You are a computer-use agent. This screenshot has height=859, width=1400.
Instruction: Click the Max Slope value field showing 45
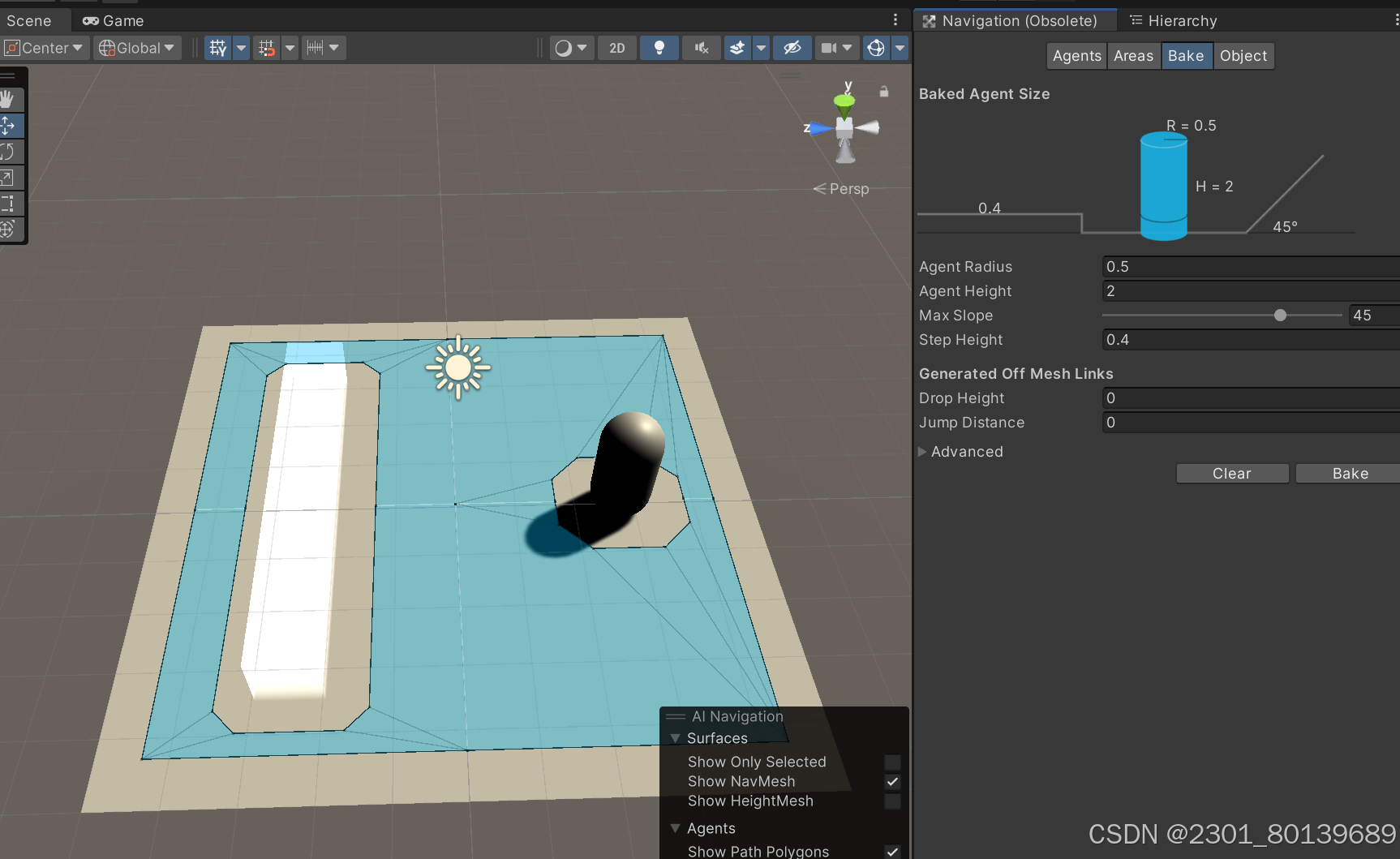pyautogui.click(x=1374, y=316)
